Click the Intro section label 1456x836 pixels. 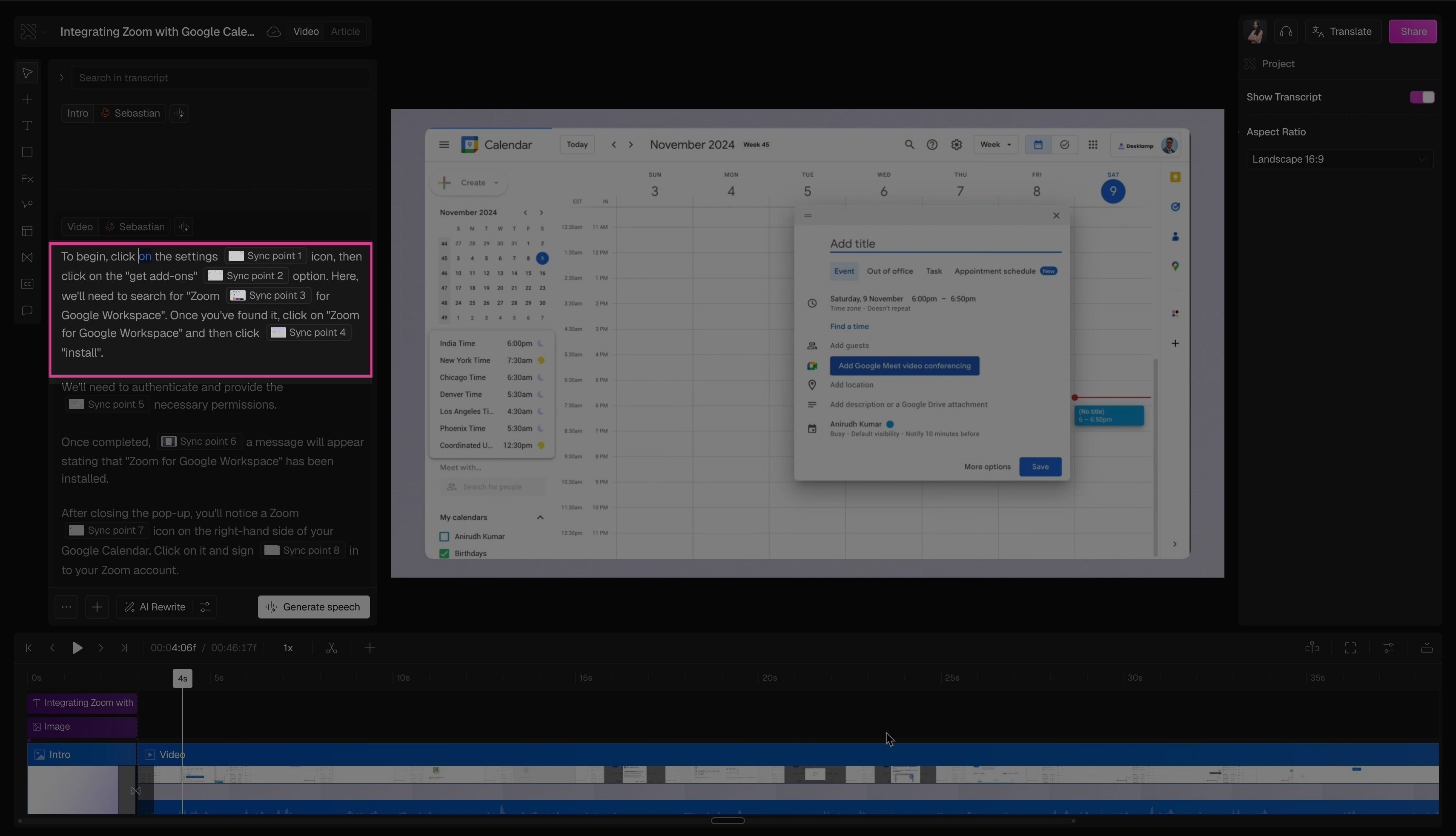(77, 113)
